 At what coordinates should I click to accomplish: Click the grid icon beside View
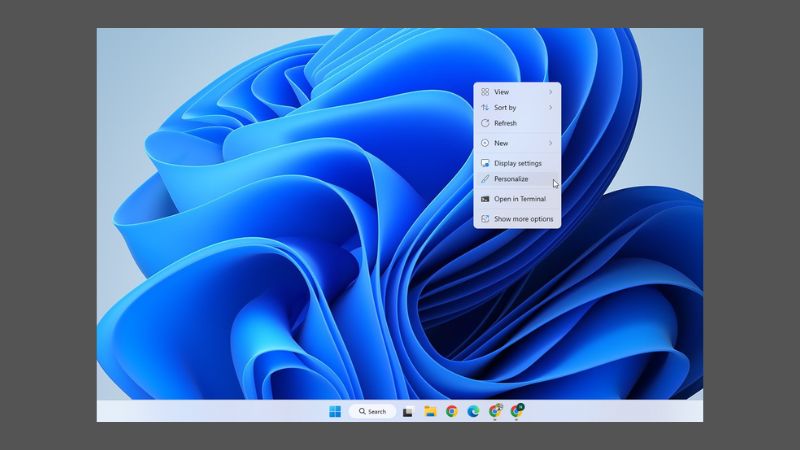[485, 92]
